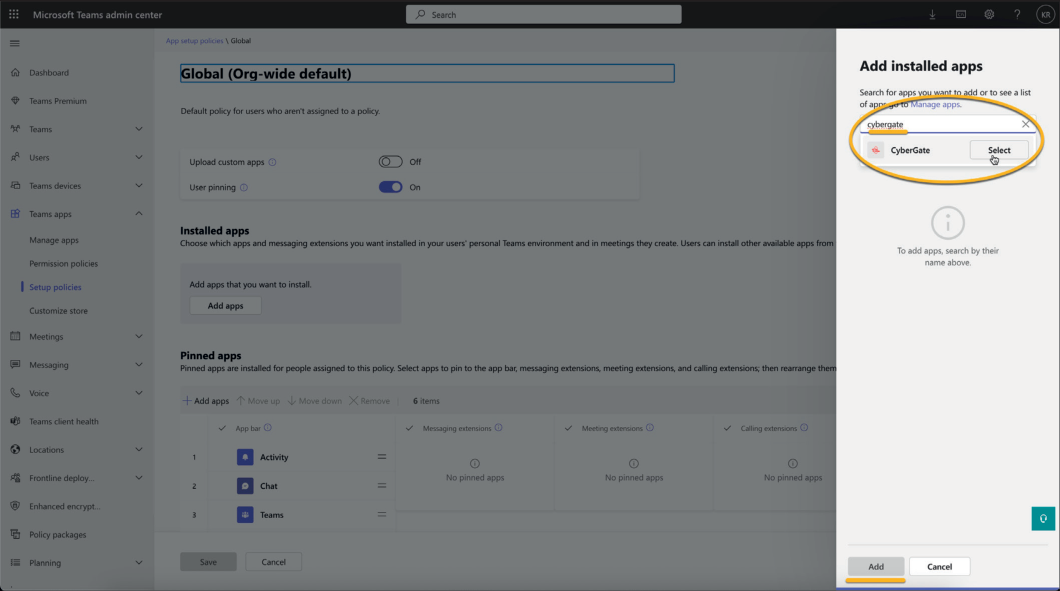Click the App bar column checkmark
The height and width of the screenshot is (591, 1060).
pyautogui.click(x=221, y=428)
